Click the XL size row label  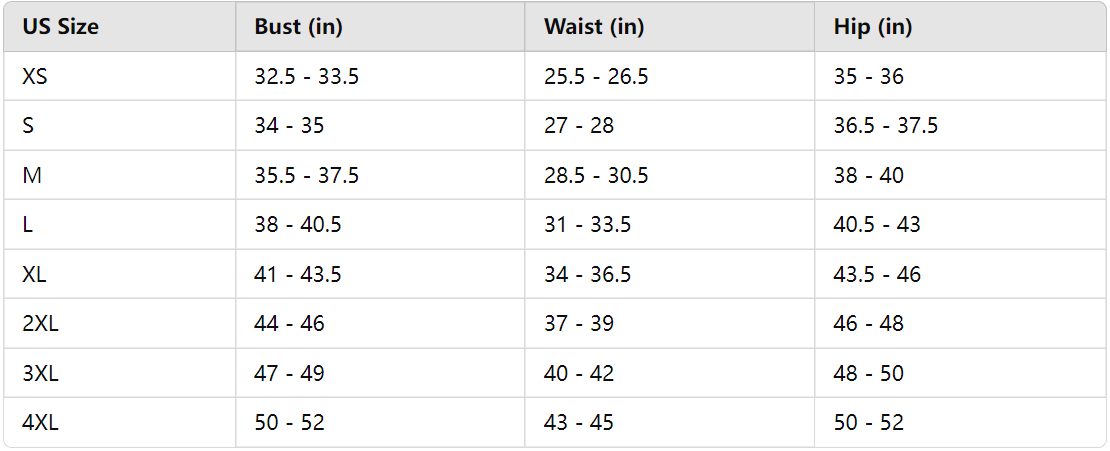pyautogui.click(x=35, y=275)
